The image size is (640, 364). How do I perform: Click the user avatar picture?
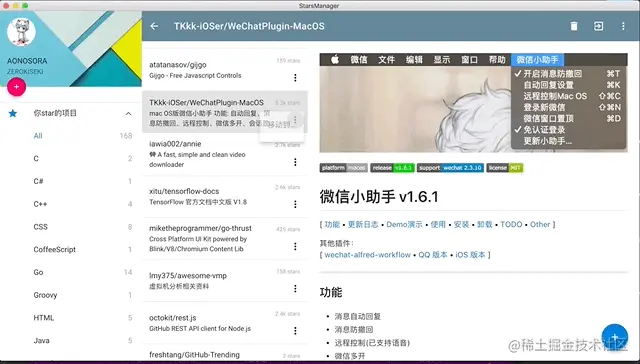21,32
